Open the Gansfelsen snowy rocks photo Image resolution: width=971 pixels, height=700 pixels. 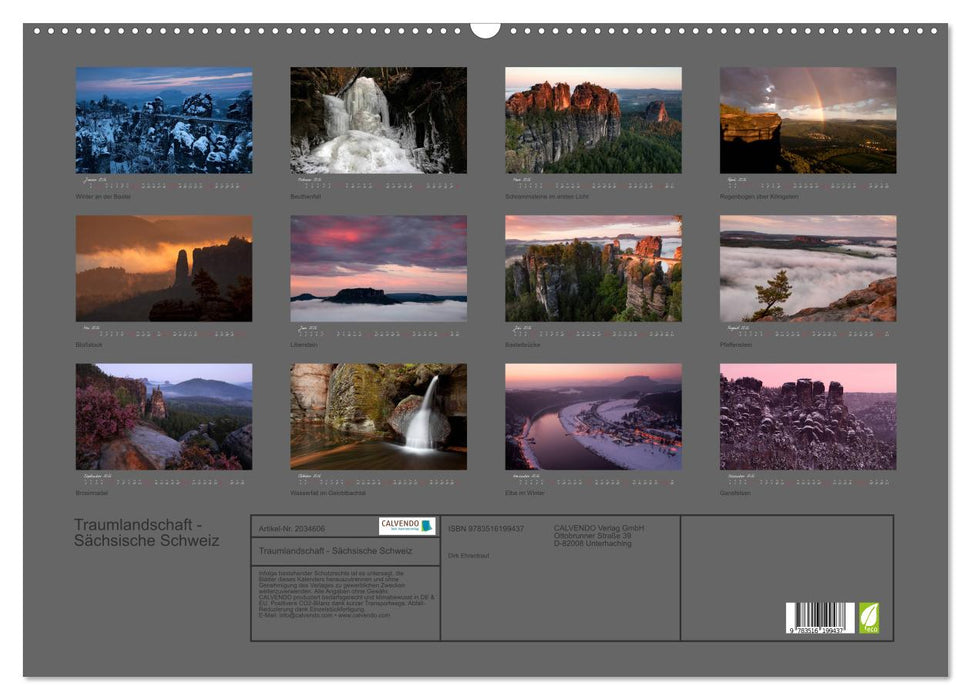(808, 416)
